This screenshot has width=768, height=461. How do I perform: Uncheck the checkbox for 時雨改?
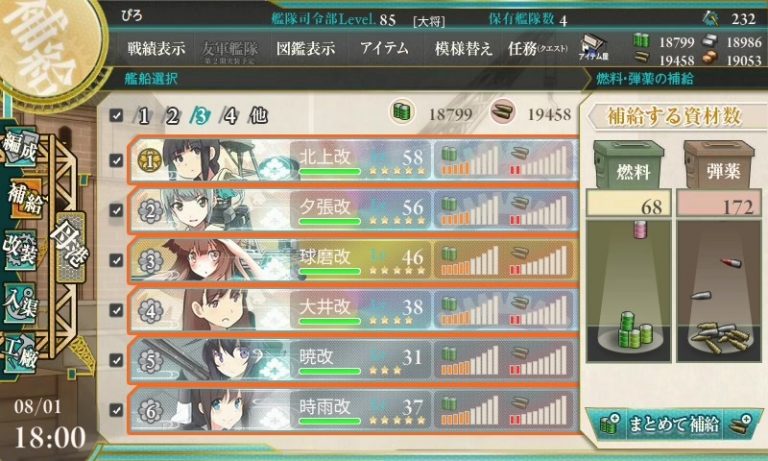coord(116,410)
